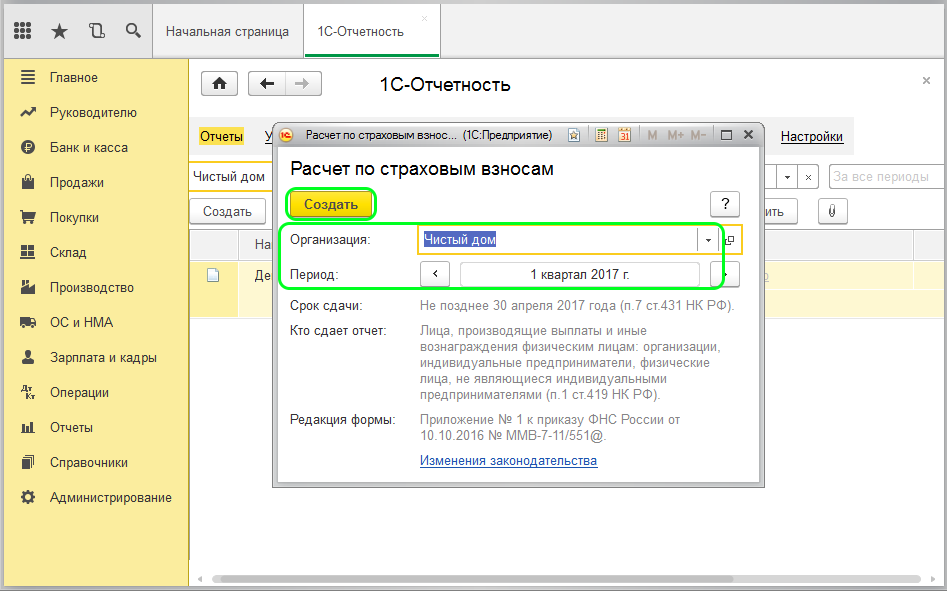Clear the background organization filter with x
This screenshot has width=947, height=591.
click(x=808, y=177)
